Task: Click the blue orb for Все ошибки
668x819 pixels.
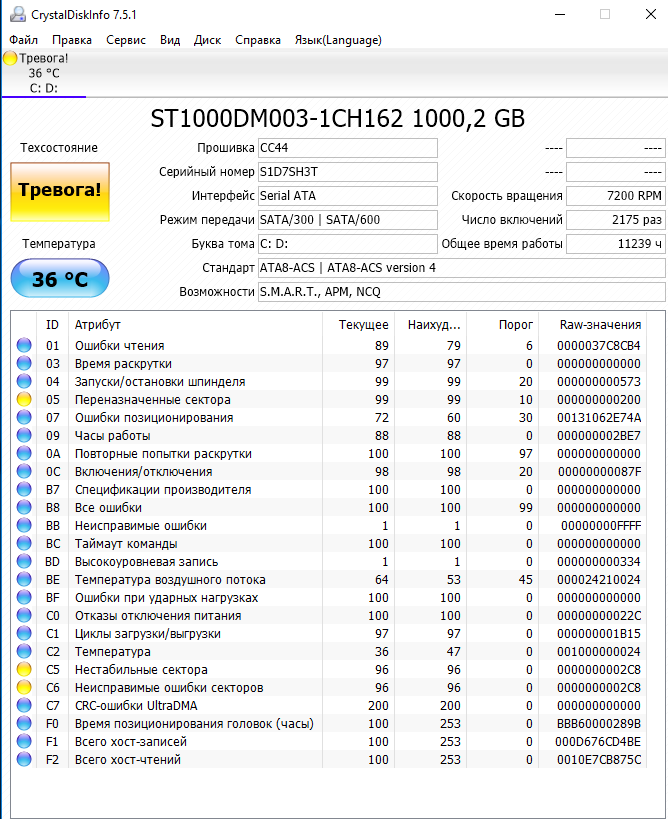Action: pyautogui.click(x=24, y=507)
